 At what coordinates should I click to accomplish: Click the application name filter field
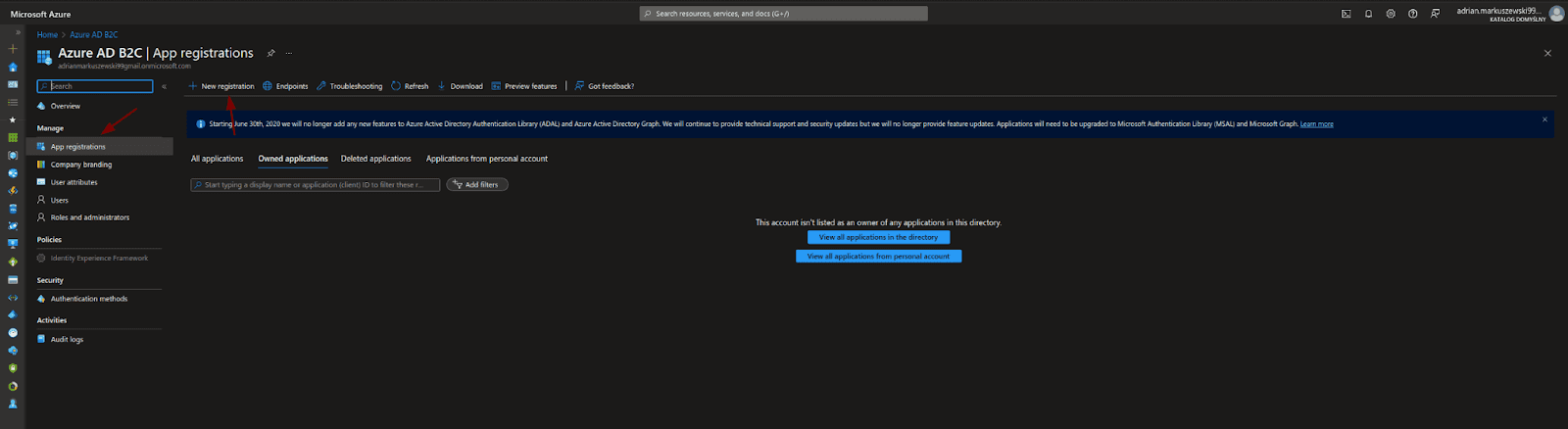pyautogui.click(x=315, y=184)
